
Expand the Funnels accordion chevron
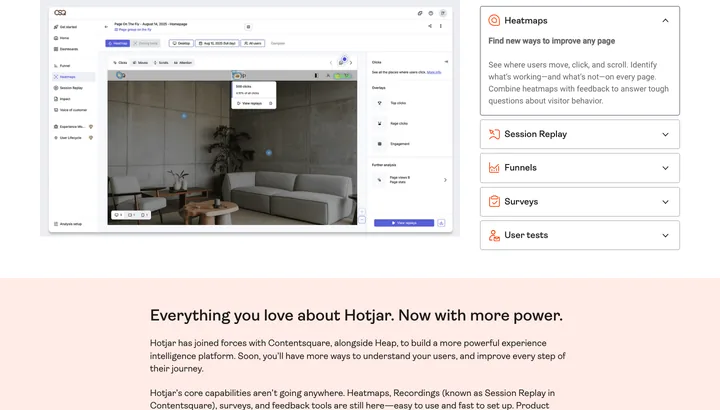coord(665,168)
